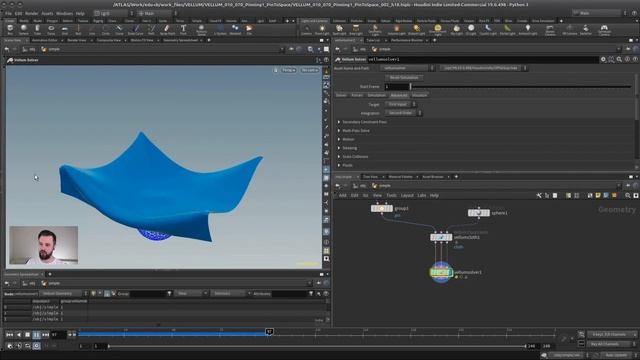Toggle points display in geometry spreadsheet

pyautogui.click(x=93, y=293)
